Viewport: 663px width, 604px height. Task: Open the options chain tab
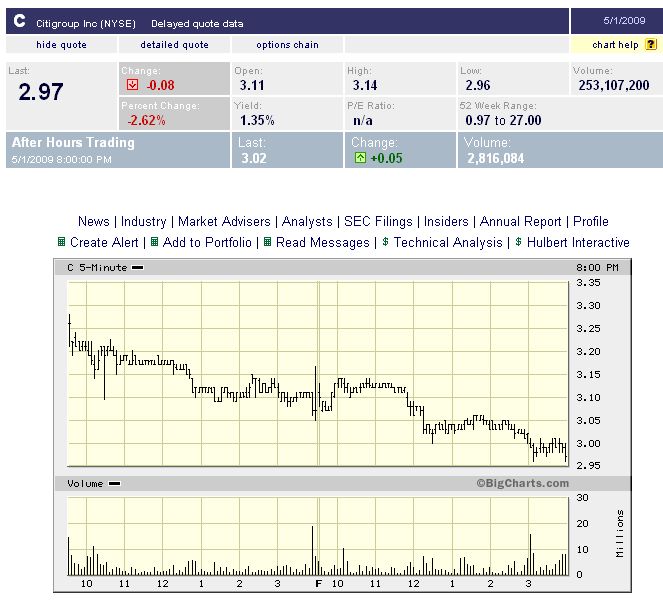point(287,45)
